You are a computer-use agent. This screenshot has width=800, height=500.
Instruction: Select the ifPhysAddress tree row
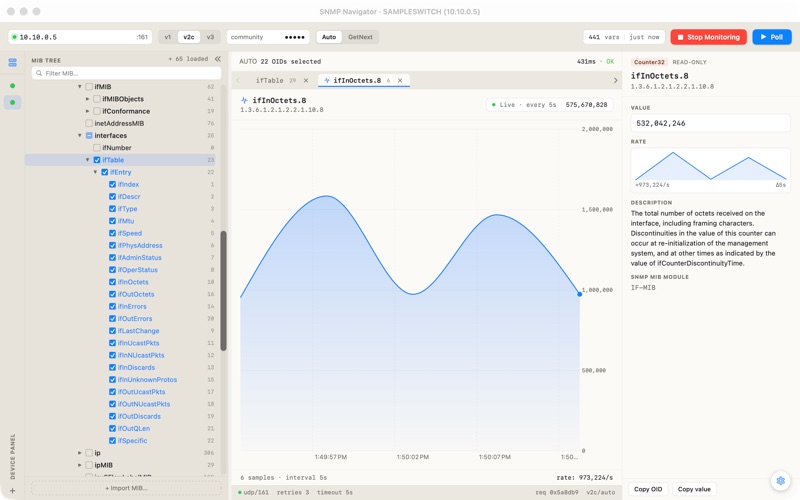coord(120,245)
